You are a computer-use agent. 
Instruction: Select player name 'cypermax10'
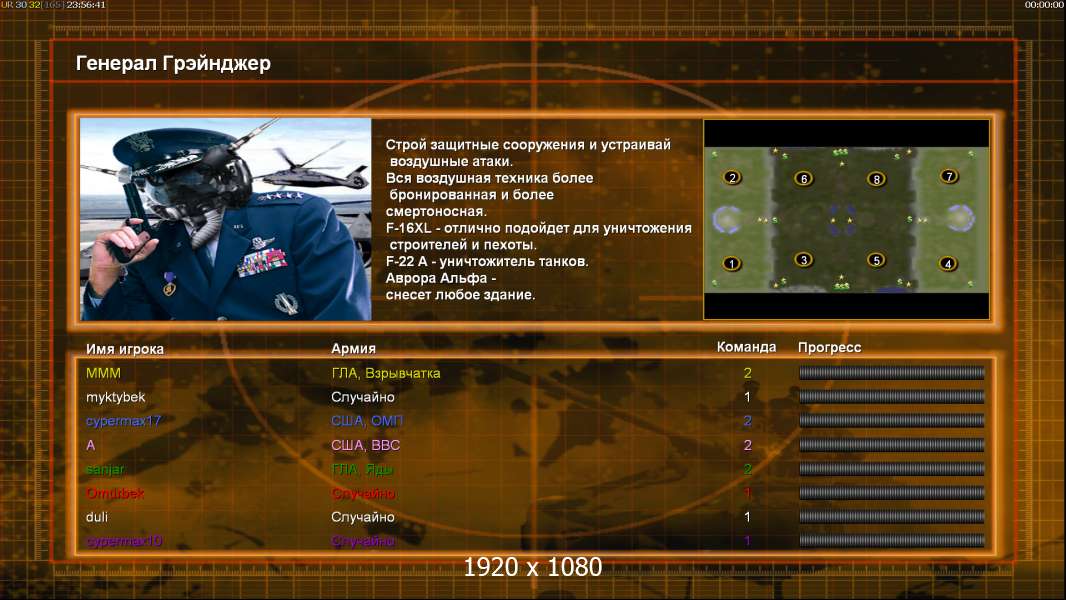tap(124, 542)
